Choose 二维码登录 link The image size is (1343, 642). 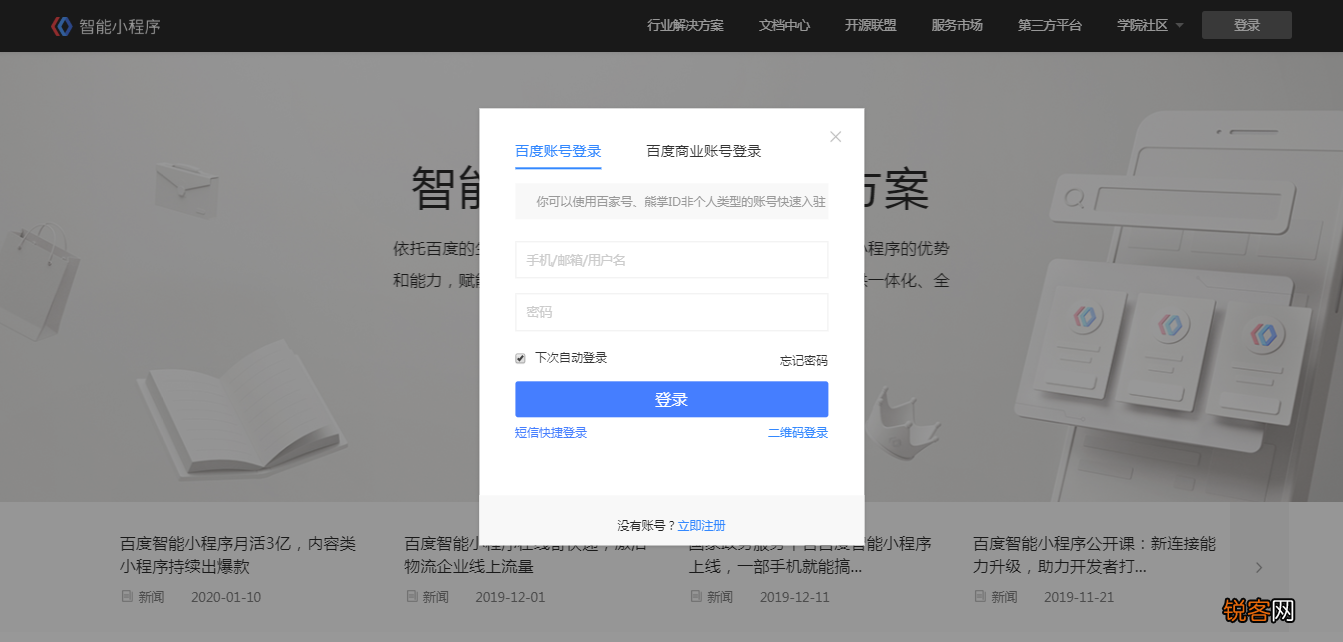[798, 432]
